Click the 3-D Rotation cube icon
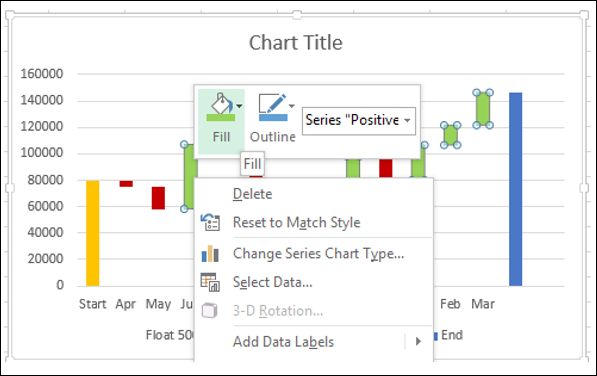Viewport: 597px width, 376px height. [x=209, y=311]
